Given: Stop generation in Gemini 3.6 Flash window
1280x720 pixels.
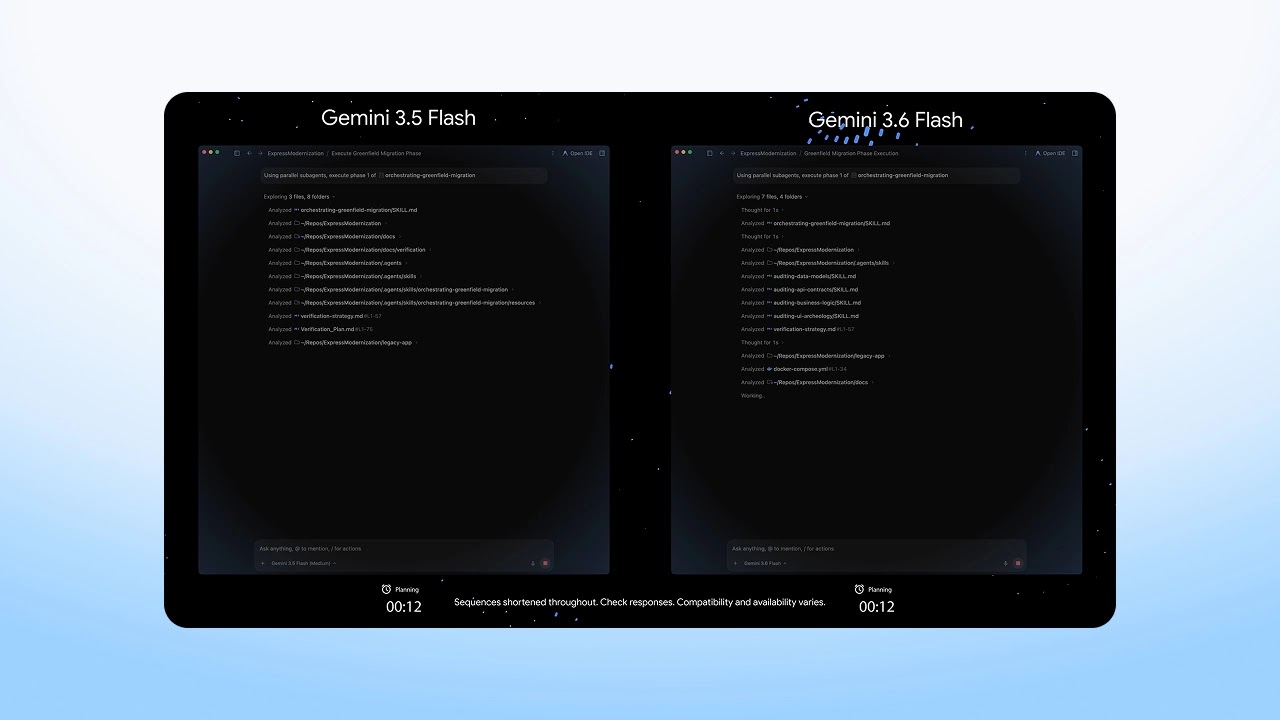Looking at the screenshot, I should pyautogui.click(x=1018, y=563).
